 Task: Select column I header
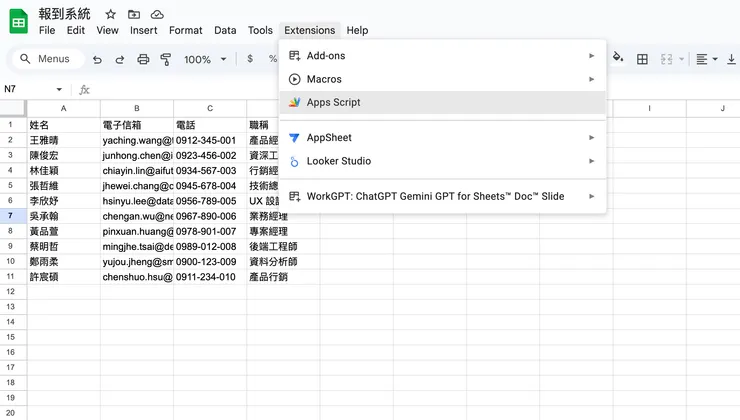coord(650,109)
